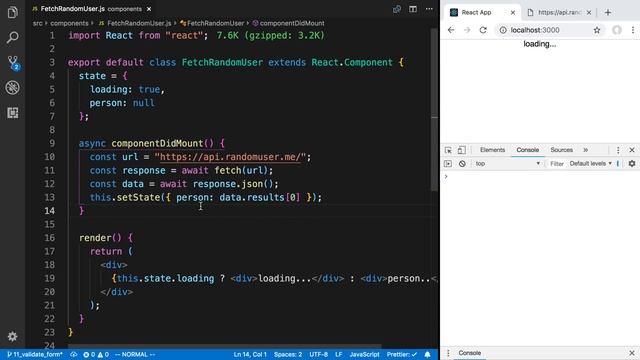Viewport: 640px width, 360px height.
Task: Open the browser profile avatar
Action: point(617,30)
